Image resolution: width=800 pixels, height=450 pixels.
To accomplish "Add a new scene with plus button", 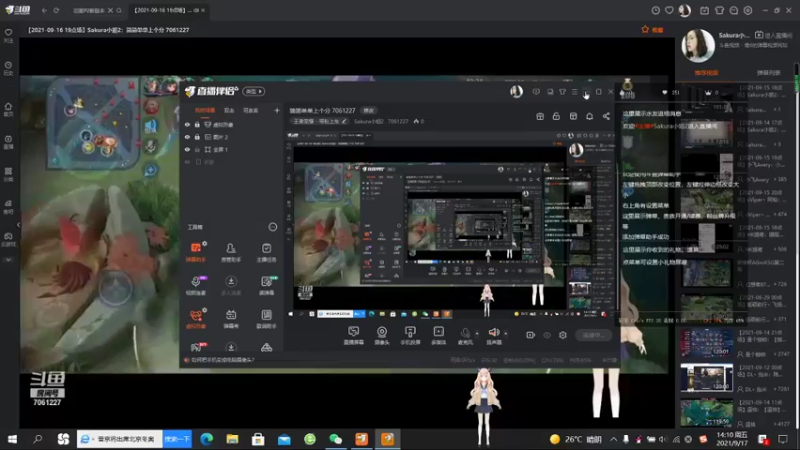I will pos(277,110).
